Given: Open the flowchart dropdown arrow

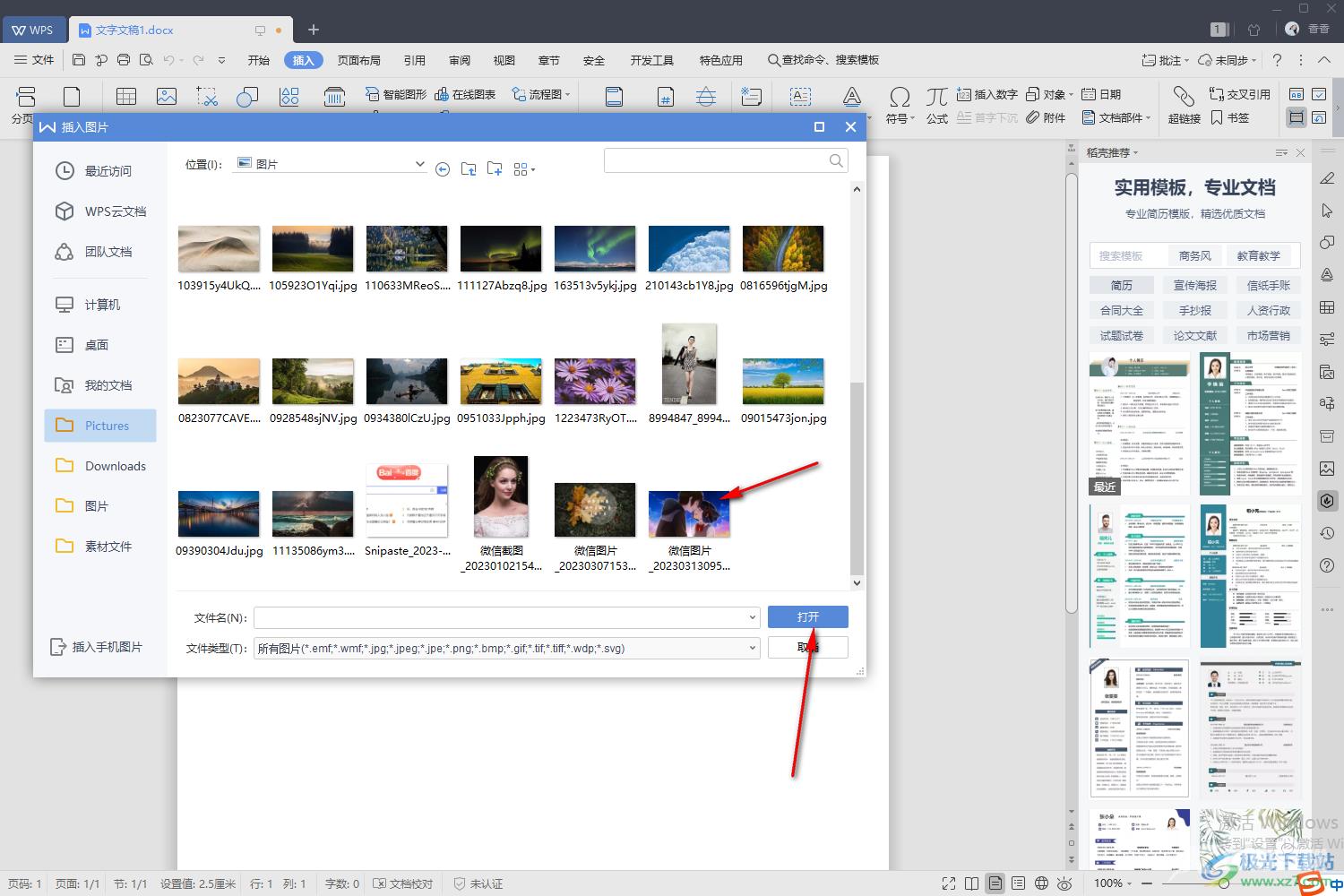Looking at the screenshot, I should [x=567, y=94].
